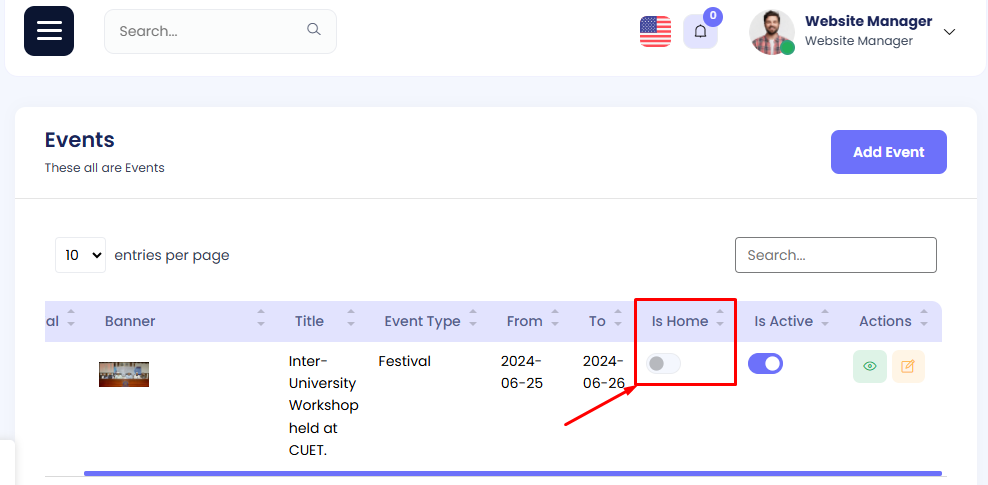Open the notifications bell
The image size is (988, 485).
click(x=700, y=31)
